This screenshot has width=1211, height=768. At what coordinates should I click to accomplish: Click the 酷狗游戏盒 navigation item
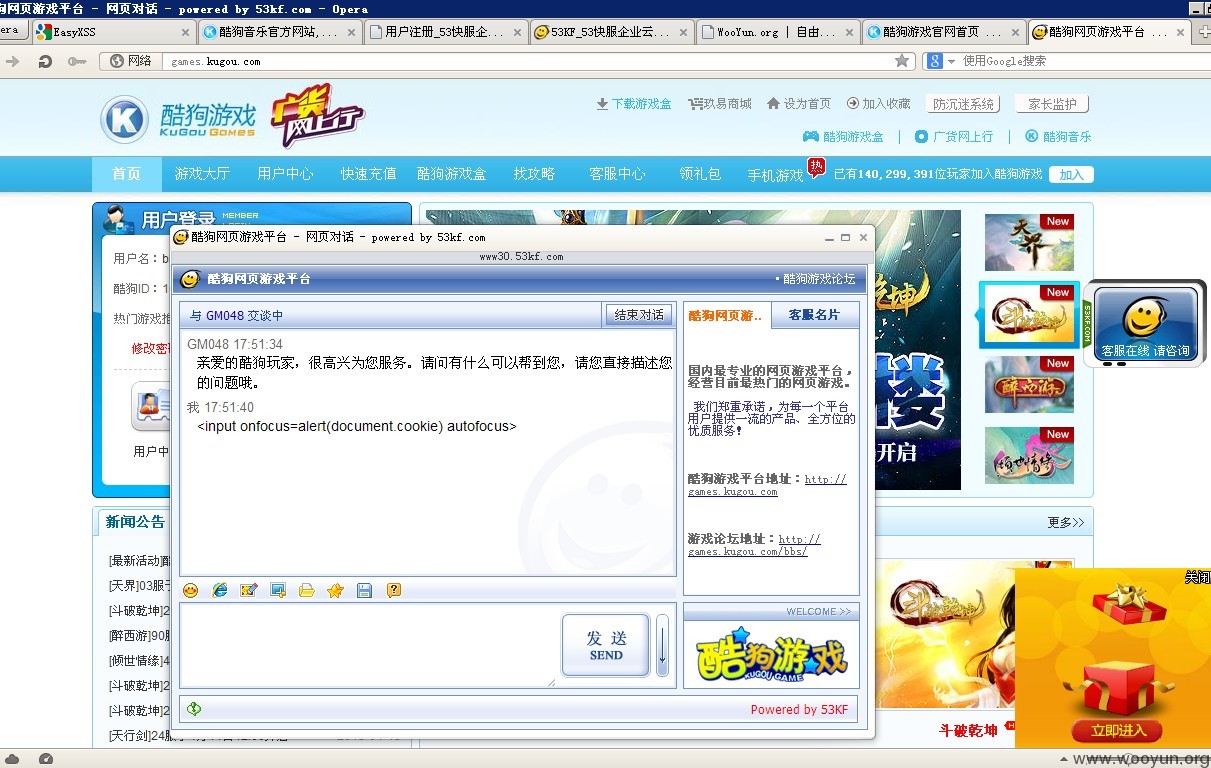pyautogui.click(x=451, y=174)
